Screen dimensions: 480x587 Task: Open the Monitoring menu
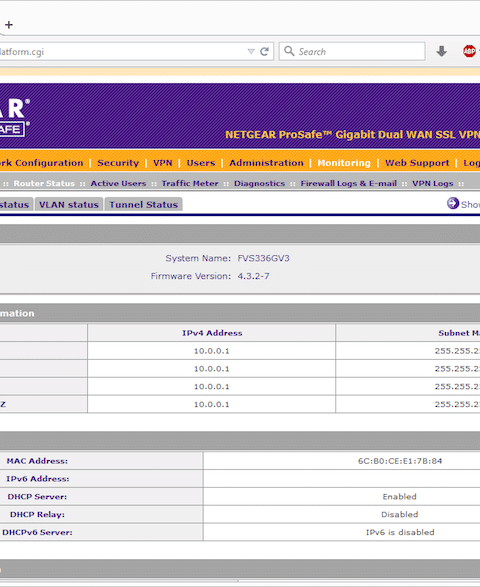coord(344,163)
